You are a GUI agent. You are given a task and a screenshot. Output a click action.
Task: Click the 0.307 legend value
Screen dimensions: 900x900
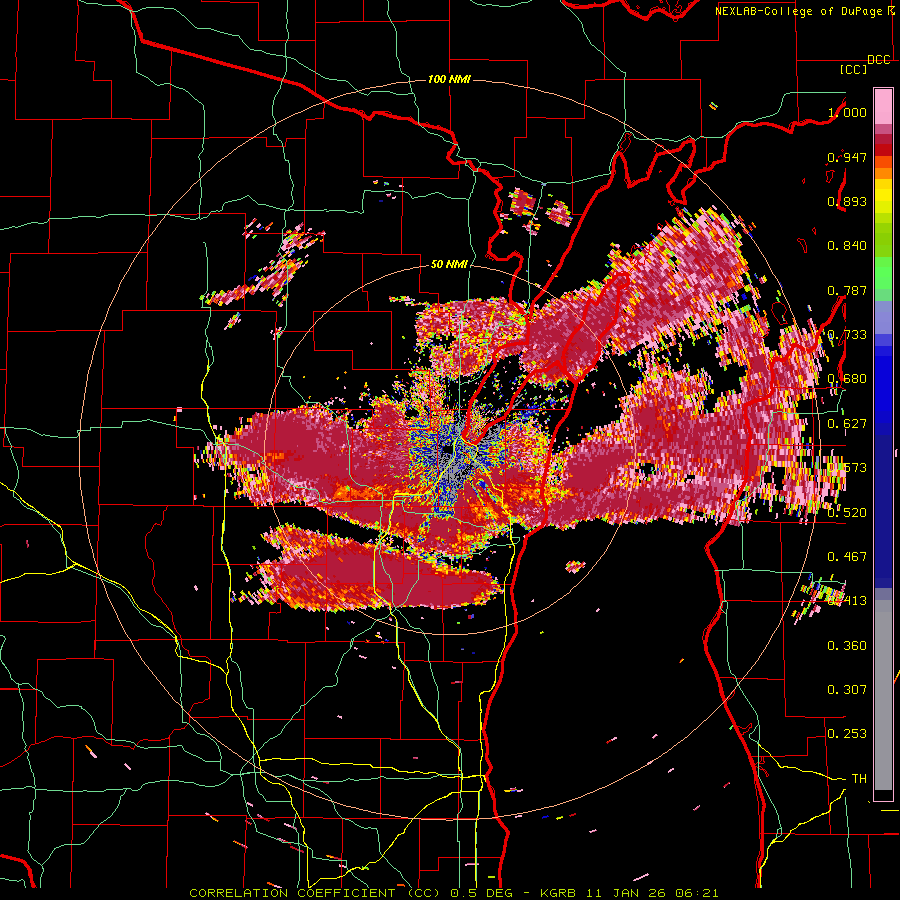click(847, 689)
